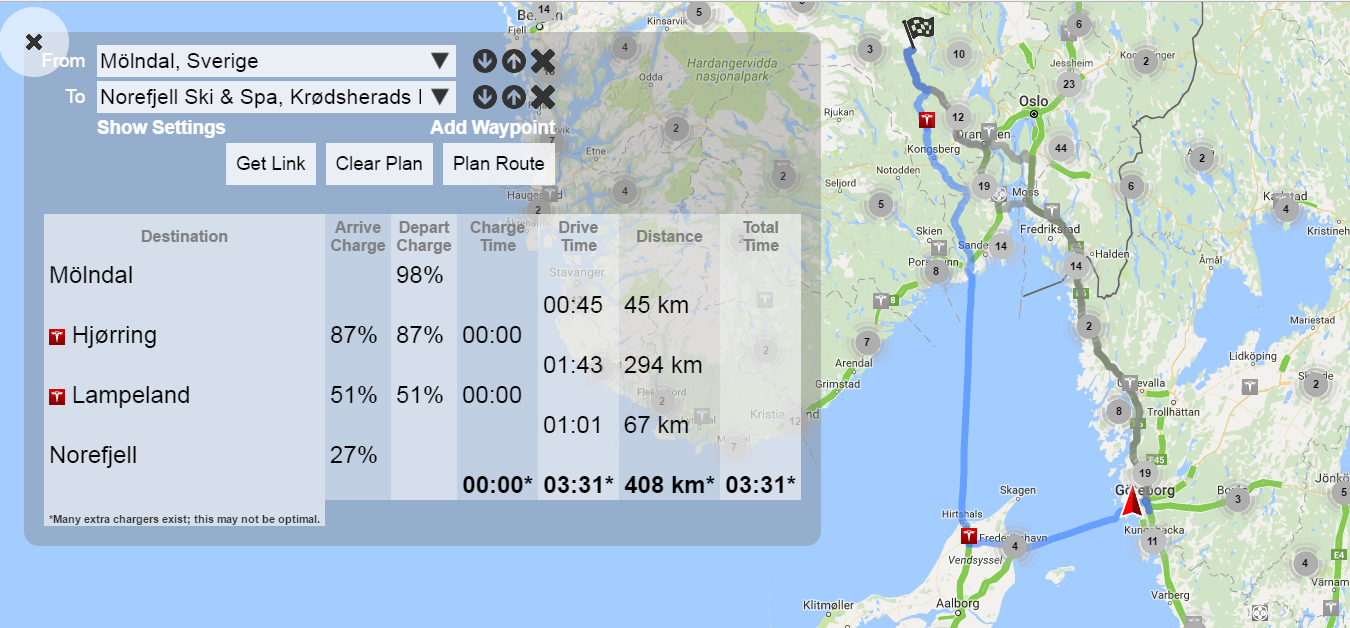
Task: Click the cluster marker 7 near Arendal
Action: click(x=867, y=342)
